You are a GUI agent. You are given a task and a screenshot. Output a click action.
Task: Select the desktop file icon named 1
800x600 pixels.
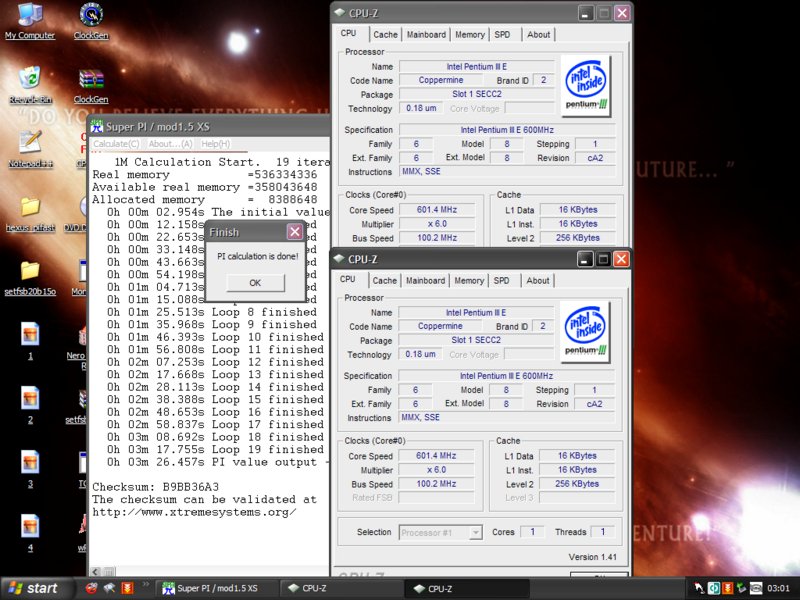(x=30, y=341)
